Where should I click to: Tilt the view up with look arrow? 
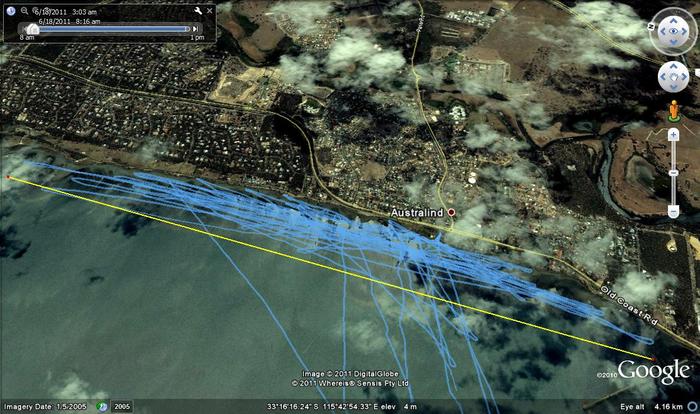pyautogui.click(x=672, y=17)
